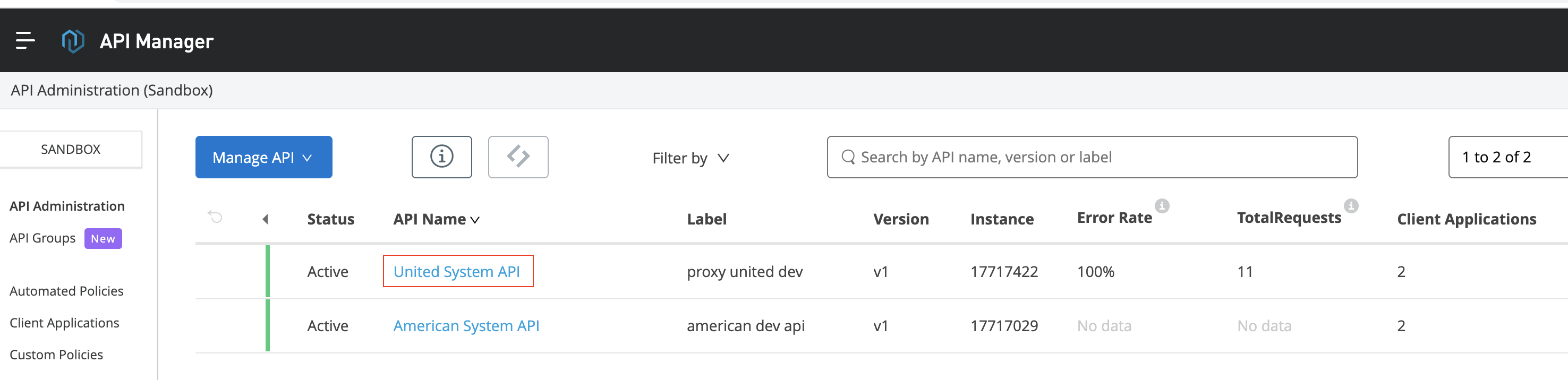1568x380 pixels.
Task: Open Custom Policies in the sidebar
Action: 57,355
